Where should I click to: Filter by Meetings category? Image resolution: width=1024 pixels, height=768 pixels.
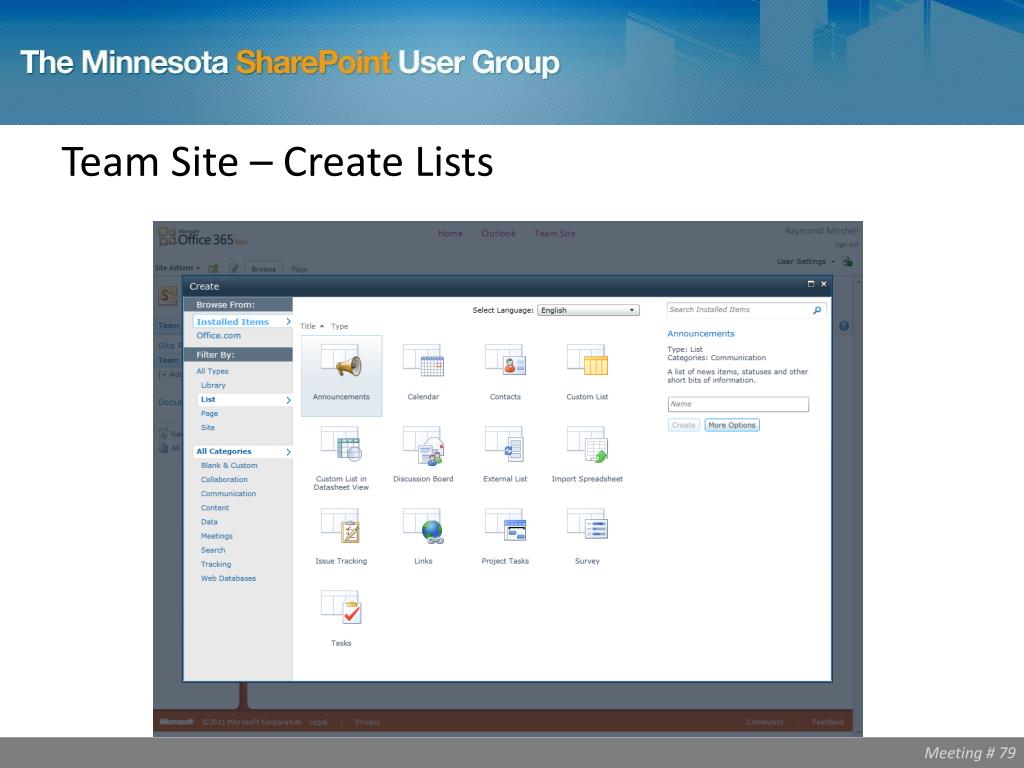(x=217, y=536)
